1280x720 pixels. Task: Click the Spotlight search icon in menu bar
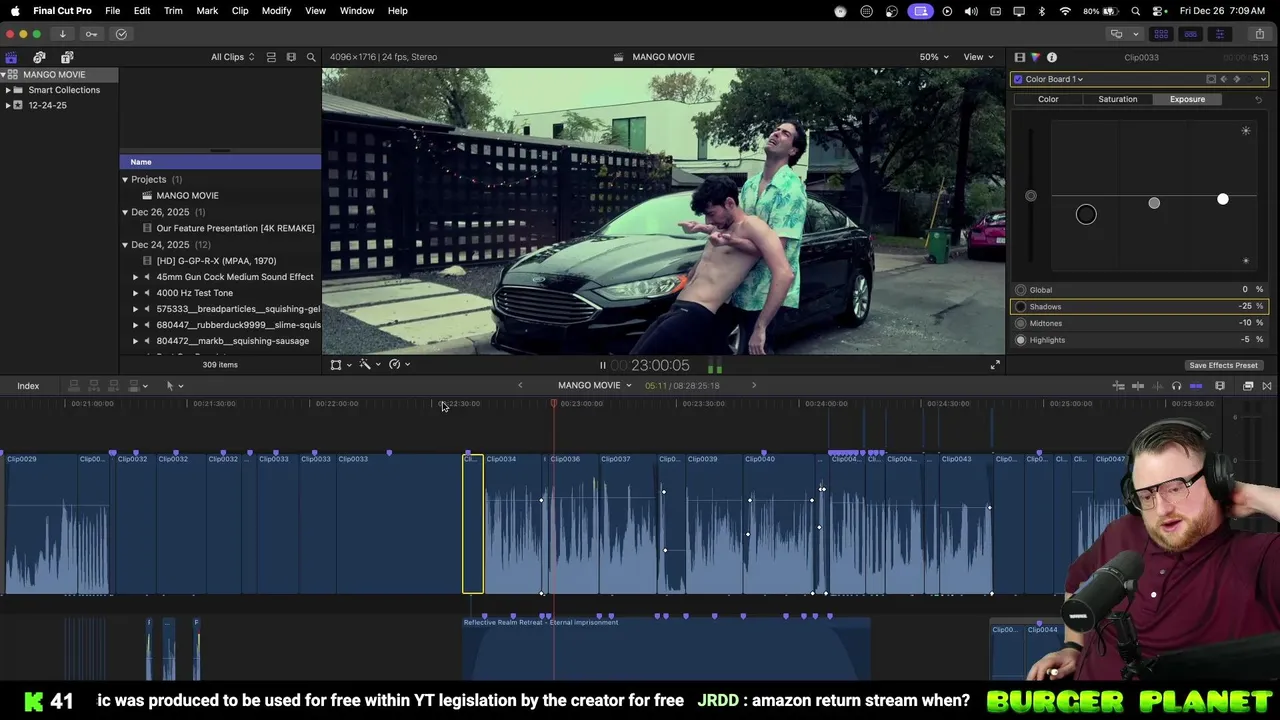pos(1135,11)
